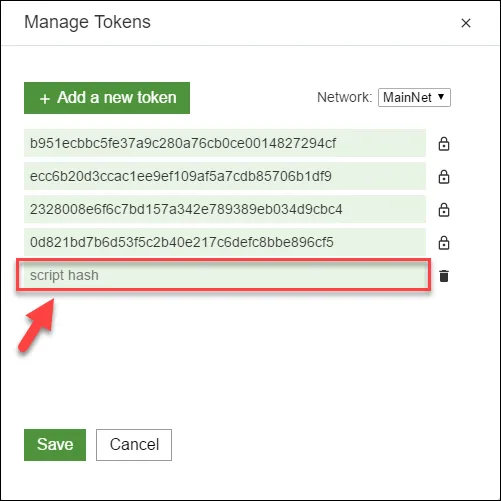Add a new token
The image size is (501, 501).
pyautogui.click(x=107, y=98)
